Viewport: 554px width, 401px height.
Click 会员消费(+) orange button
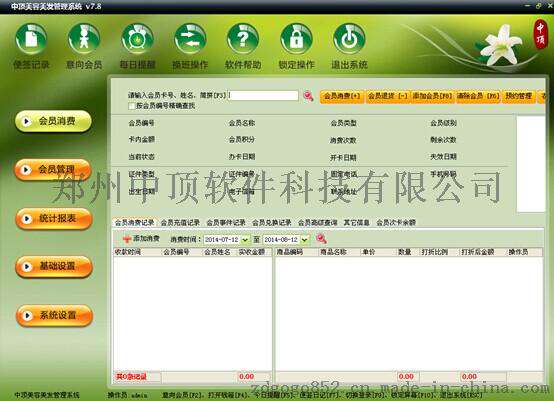point(342,96)
